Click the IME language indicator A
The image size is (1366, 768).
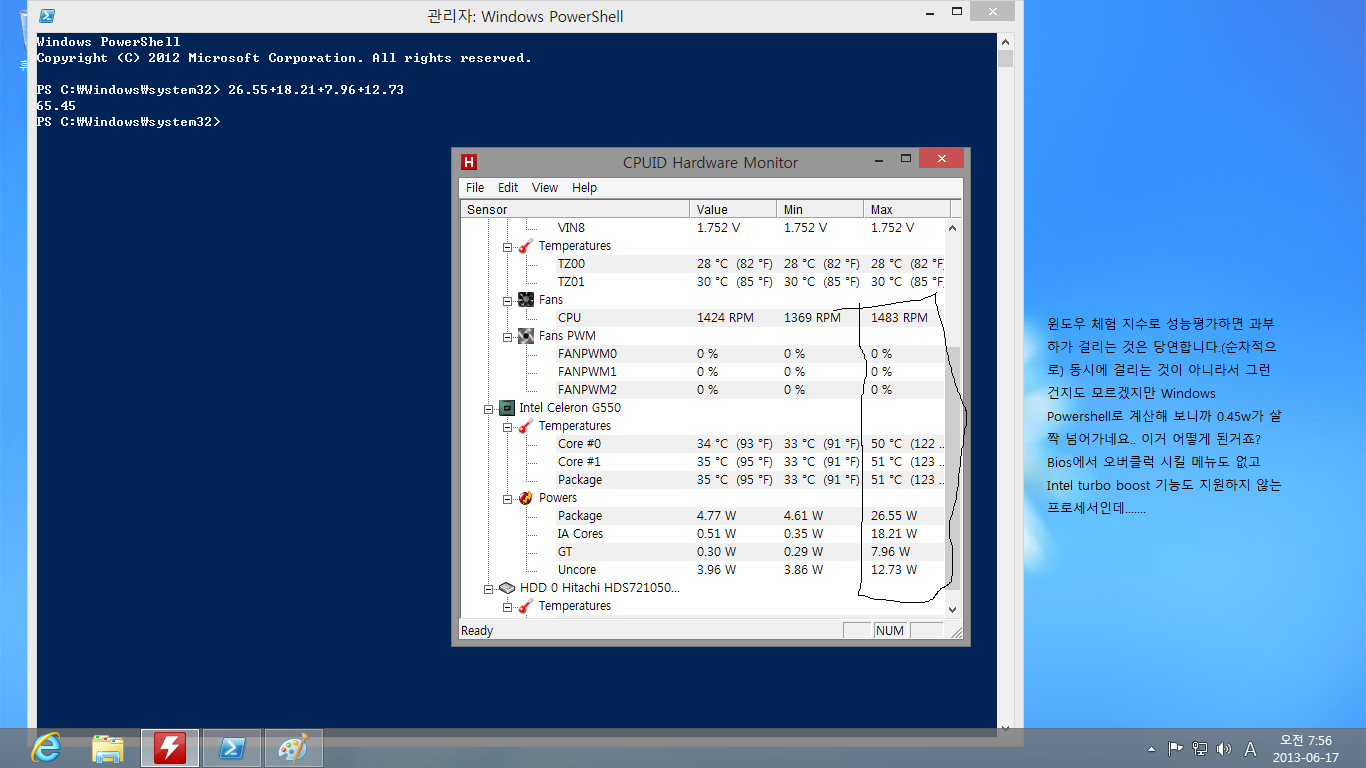(x=1250, y=748)
